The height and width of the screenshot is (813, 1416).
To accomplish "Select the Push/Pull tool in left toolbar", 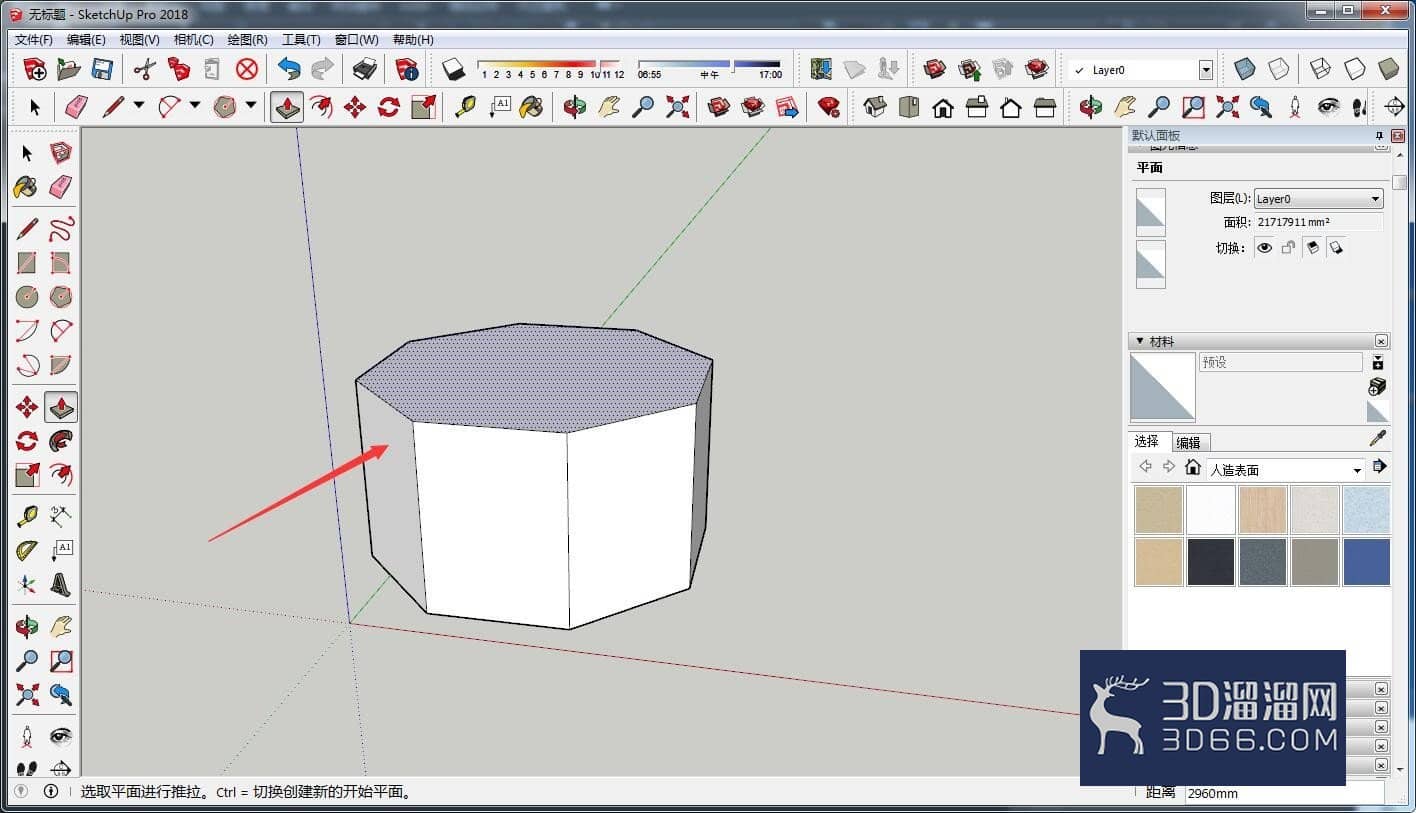I will (61, 407).
